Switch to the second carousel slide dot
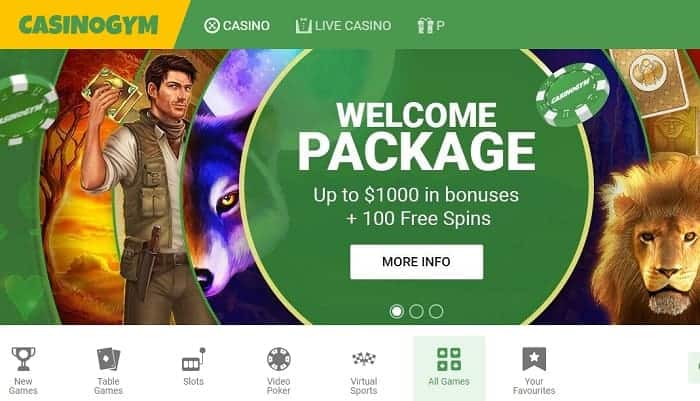This screenshot has width=700, height=401. click(416, 311)
